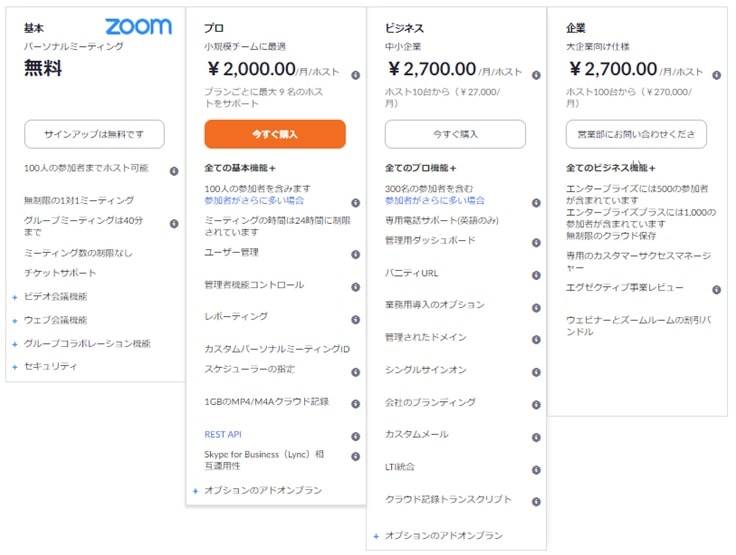This screenshot has height=555, width=736.
Task: Expand the セキュリティ section
Action: [x=15, y=367]
